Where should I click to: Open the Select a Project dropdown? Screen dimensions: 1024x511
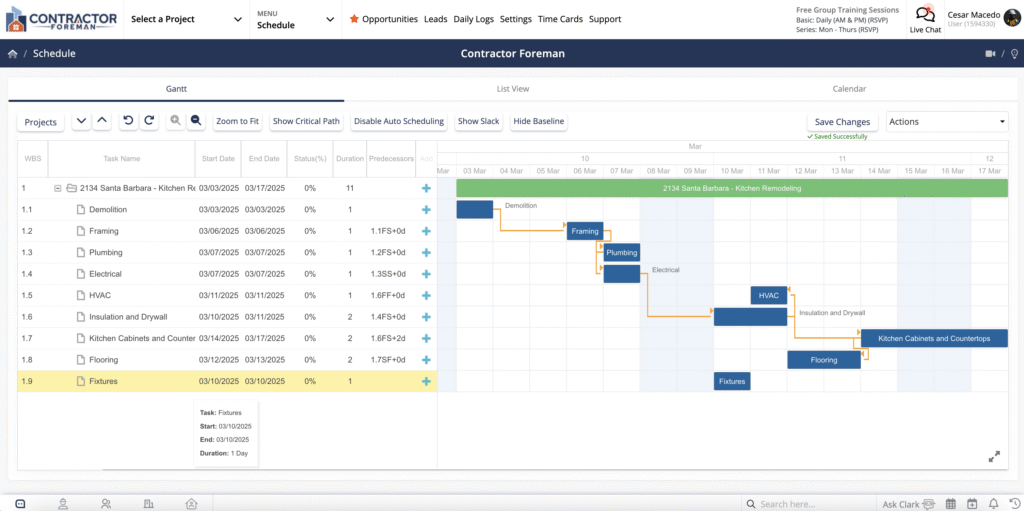[x=186, y=20]
